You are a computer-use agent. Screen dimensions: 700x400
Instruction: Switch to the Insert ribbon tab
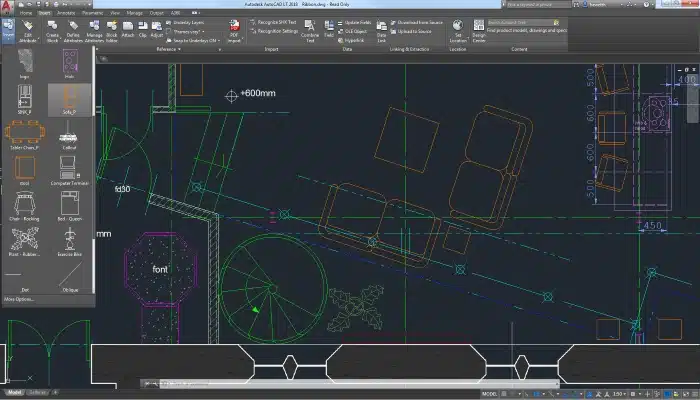coord(44,13)
